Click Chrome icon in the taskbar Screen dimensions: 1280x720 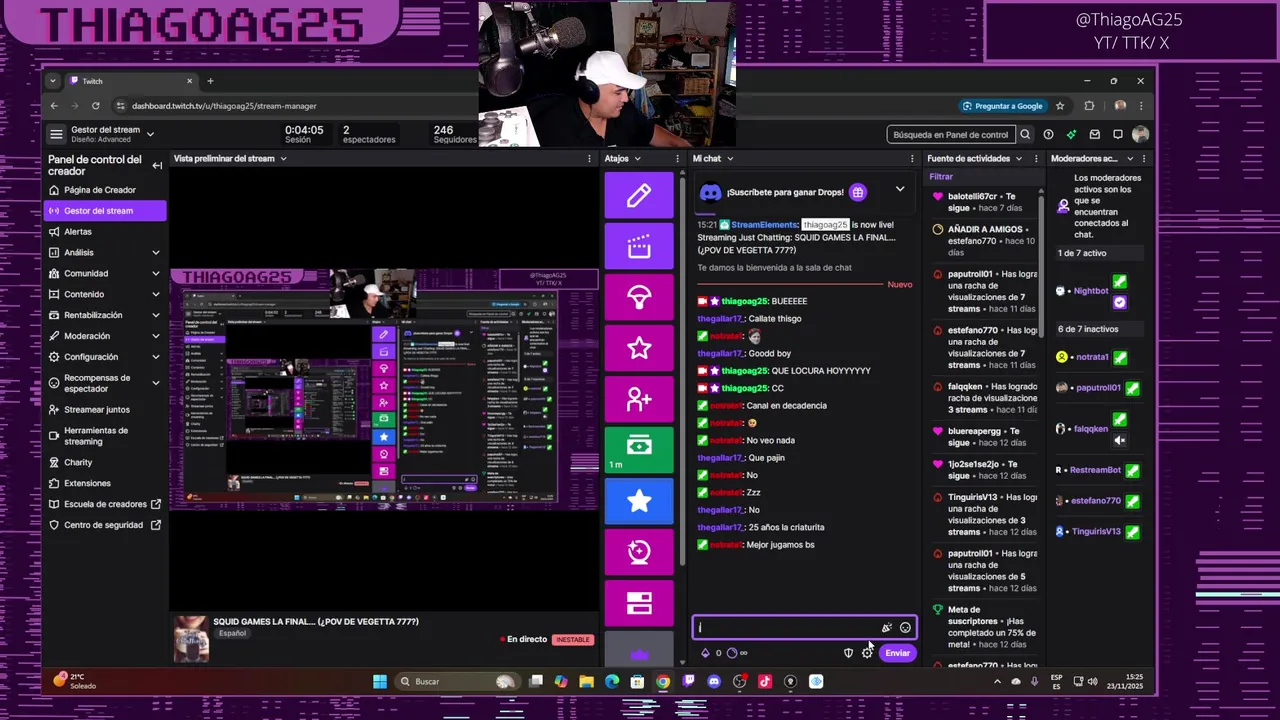pyautogui.click(x=662, y=682)
